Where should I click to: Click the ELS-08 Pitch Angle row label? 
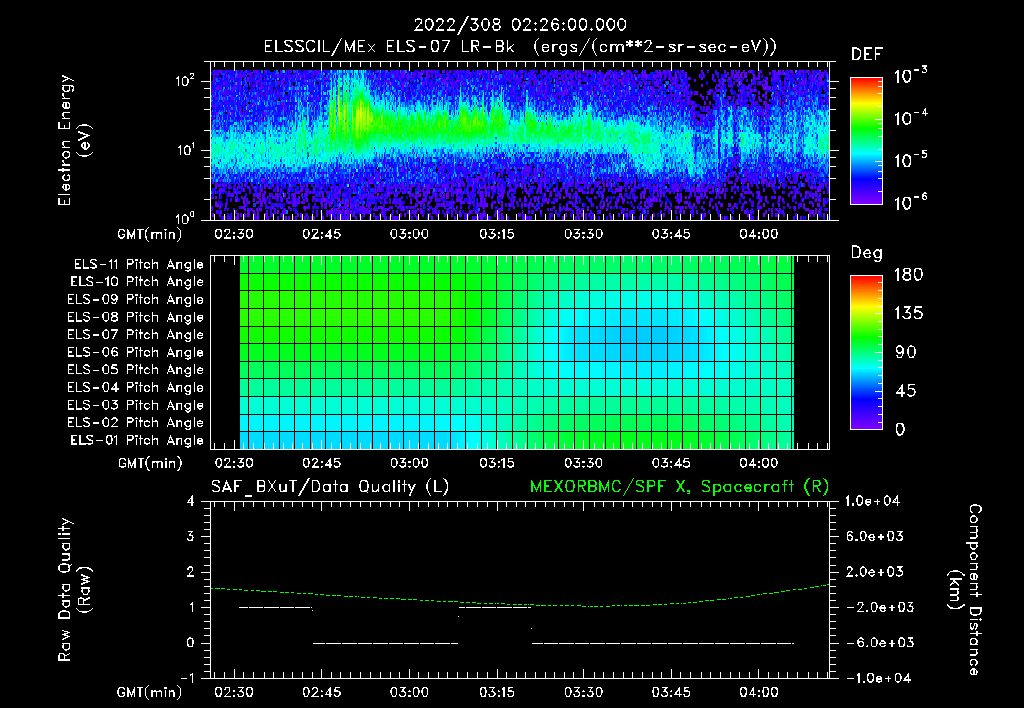pyautogui.click(x=136, y=317)
